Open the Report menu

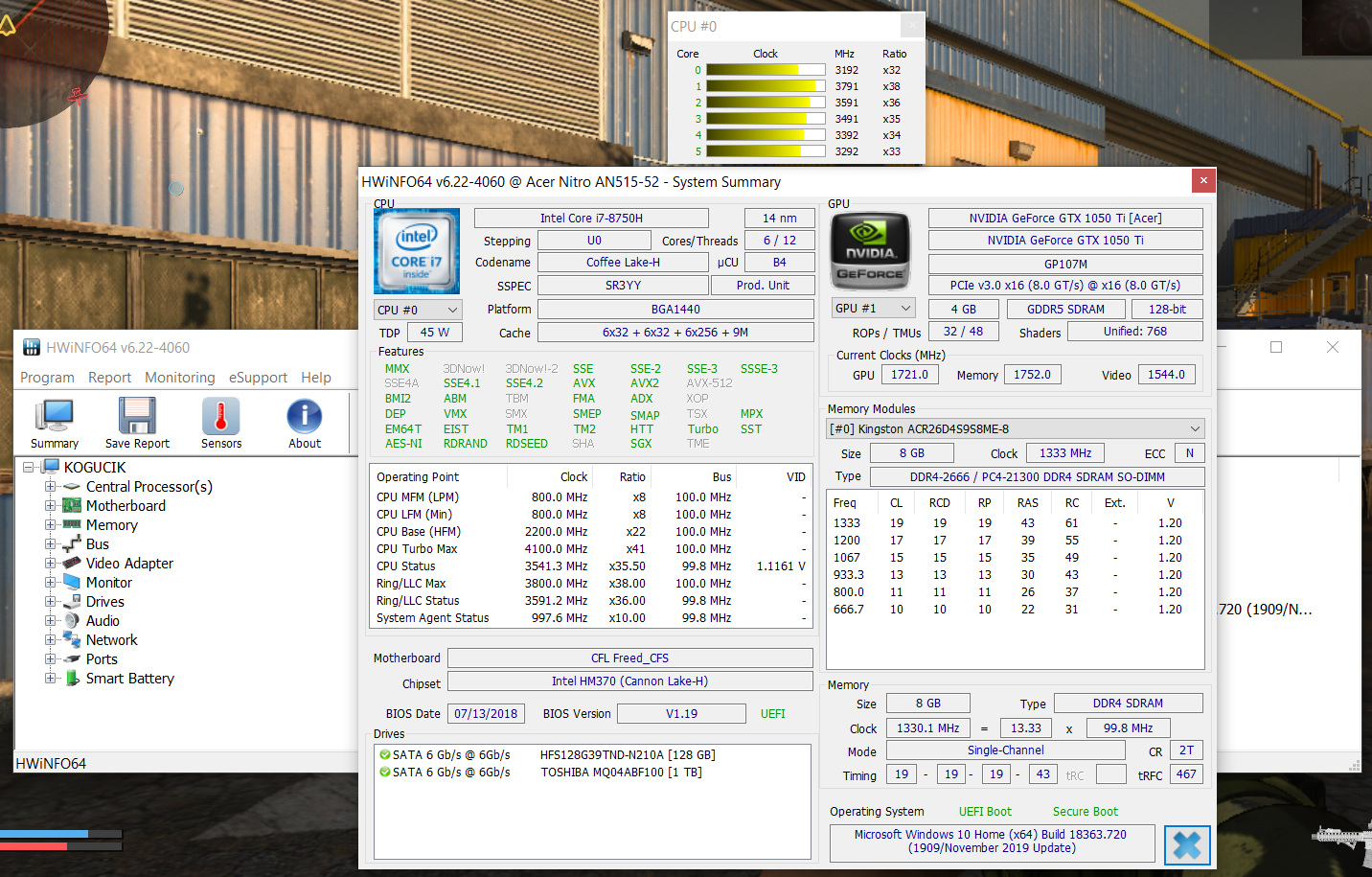(x=109, y=378)
